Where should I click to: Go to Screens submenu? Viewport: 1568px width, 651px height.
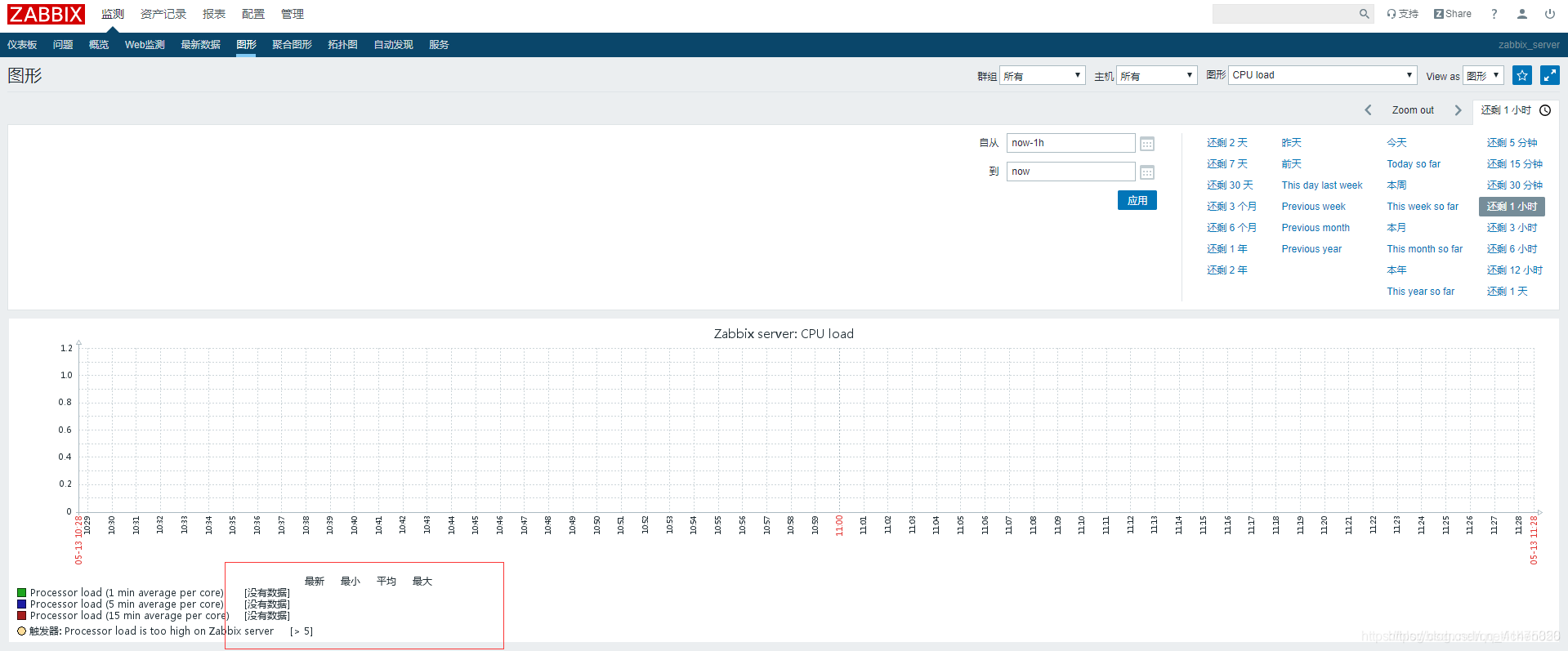[x=293, y=45]
